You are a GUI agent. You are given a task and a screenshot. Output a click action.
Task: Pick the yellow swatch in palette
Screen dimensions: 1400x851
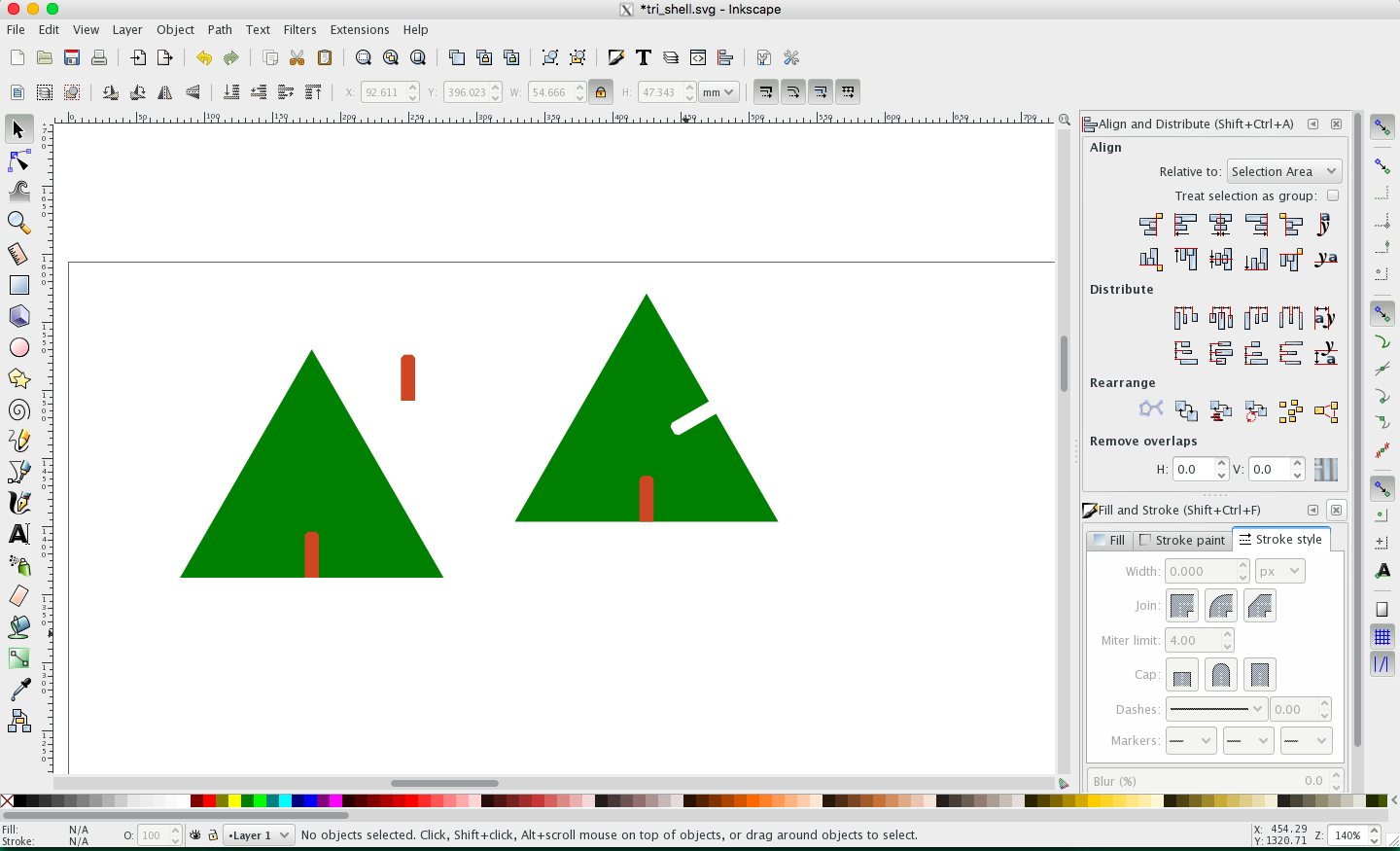pyautogui.click(x=234, y=801)
